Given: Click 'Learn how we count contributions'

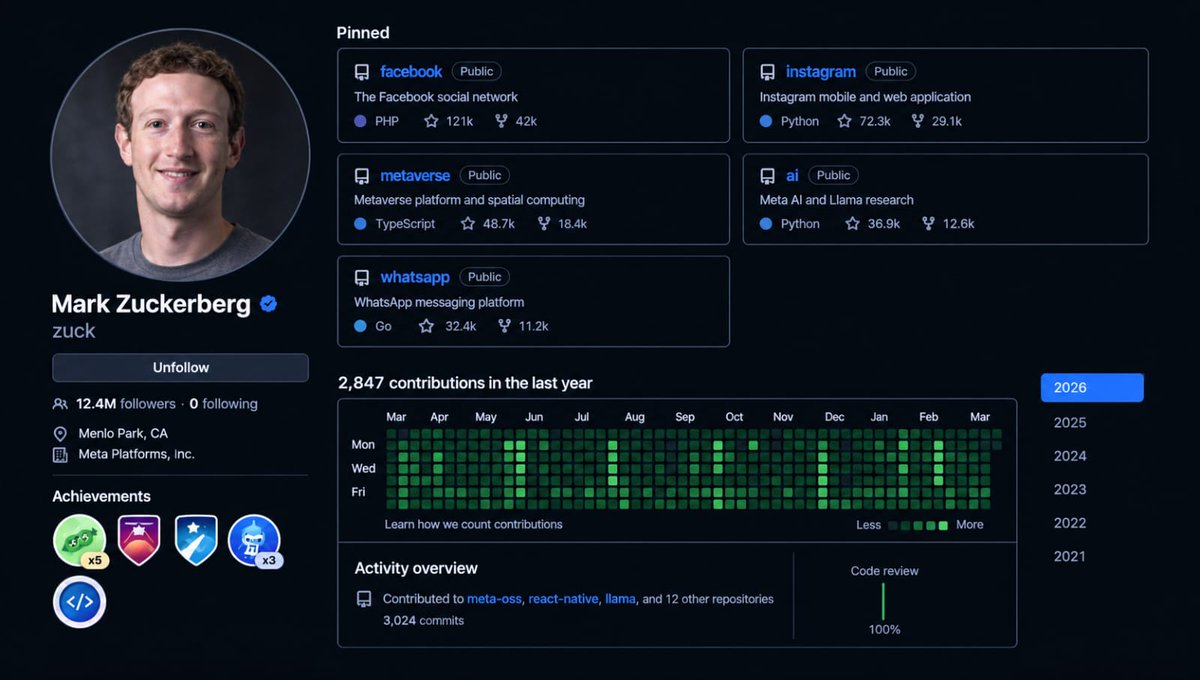Looking at the screenshot, I should click(474, 524).
